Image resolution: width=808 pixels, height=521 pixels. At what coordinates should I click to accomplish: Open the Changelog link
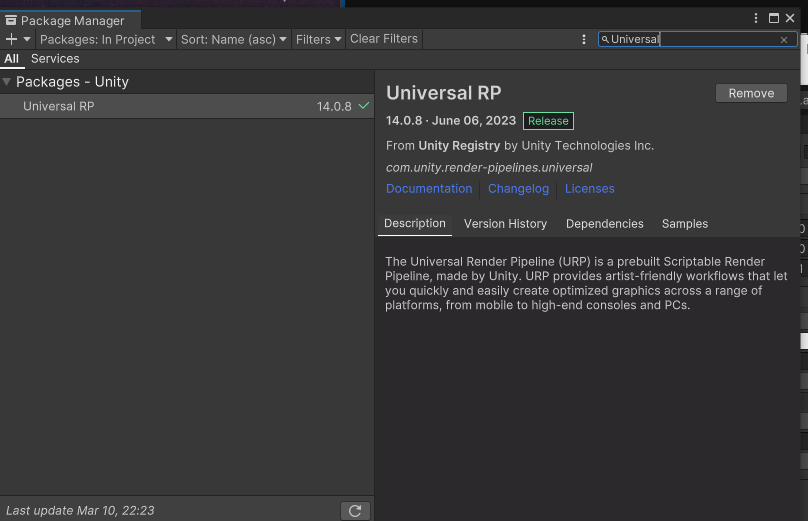tap(518, 189)
